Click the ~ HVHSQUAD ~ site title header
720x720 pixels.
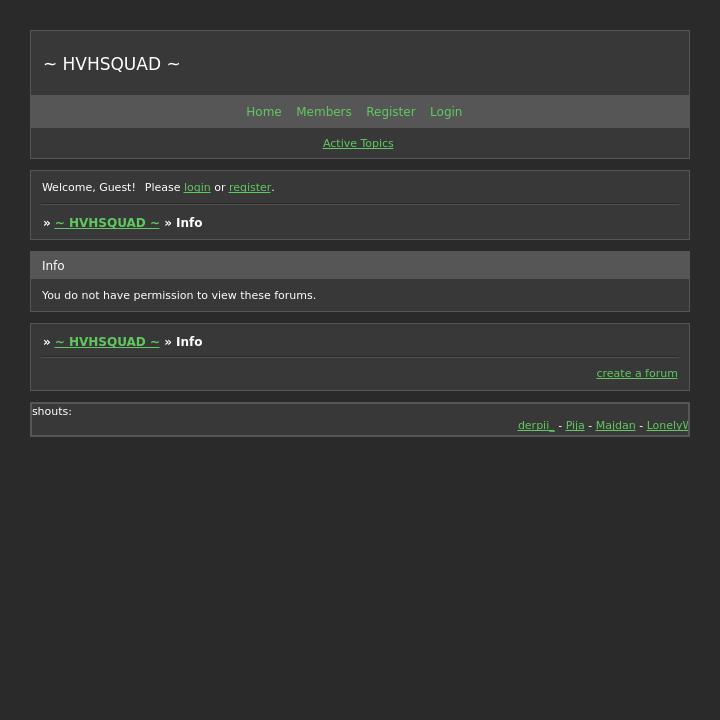[112, 64]
